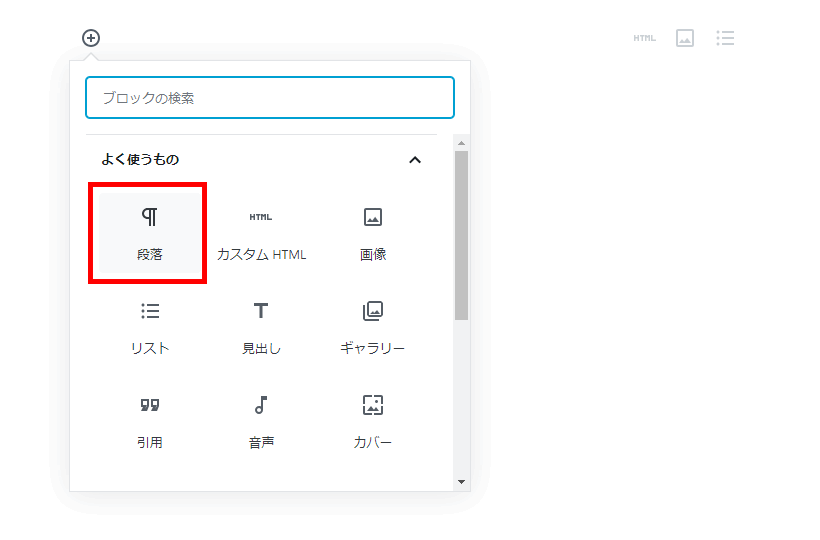Insert the 画像 image block
The height and width of the screenshot is (540, 820).
(x=373, y=233)
